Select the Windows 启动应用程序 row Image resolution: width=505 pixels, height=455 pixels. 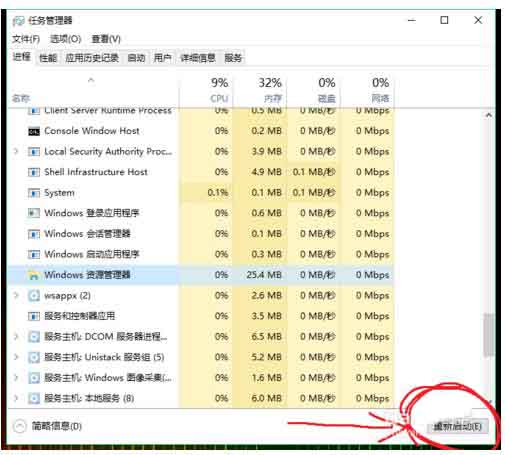(x=201, y=255)
